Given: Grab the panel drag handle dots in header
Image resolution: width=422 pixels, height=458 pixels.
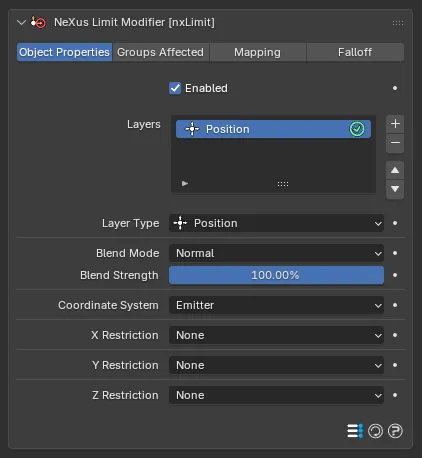Looking at the screenshot, I should [398, 23].
